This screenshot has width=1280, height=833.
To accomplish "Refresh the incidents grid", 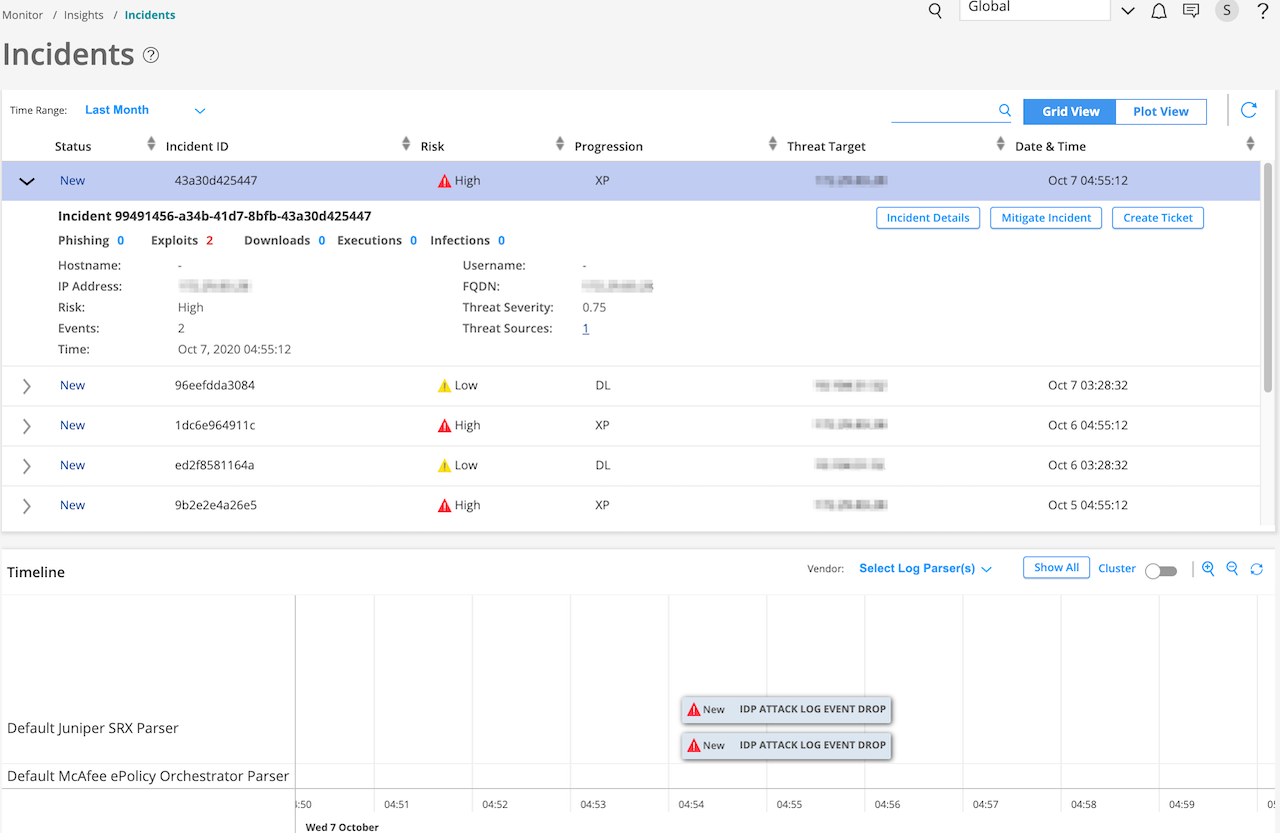I will (x=1248, y=111).
